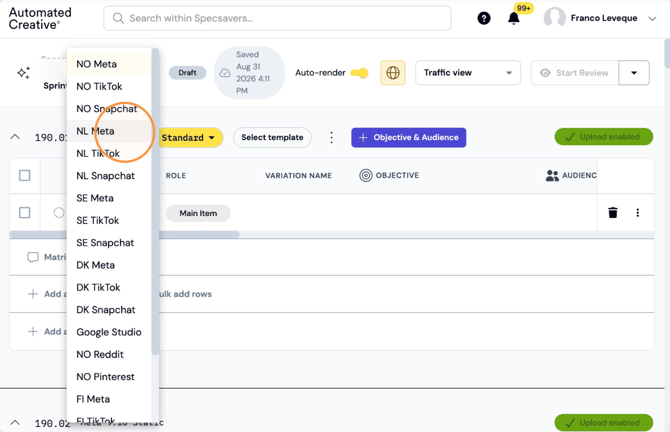Click the Main Item role chip
The image size is (670, 432).
(x=198, y=213)
